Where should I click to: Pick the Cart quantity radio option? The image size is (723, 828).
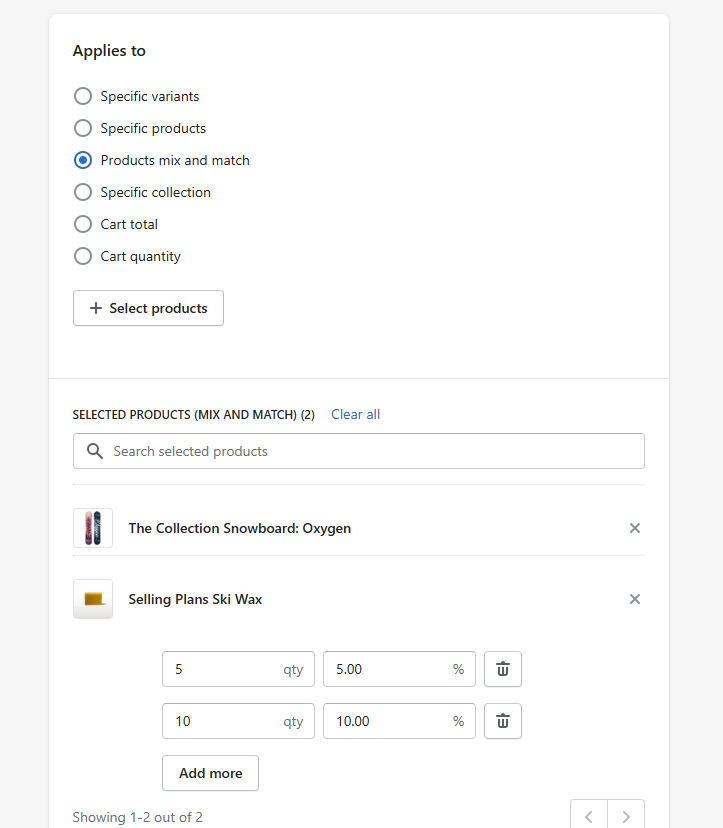coord(83,256)
